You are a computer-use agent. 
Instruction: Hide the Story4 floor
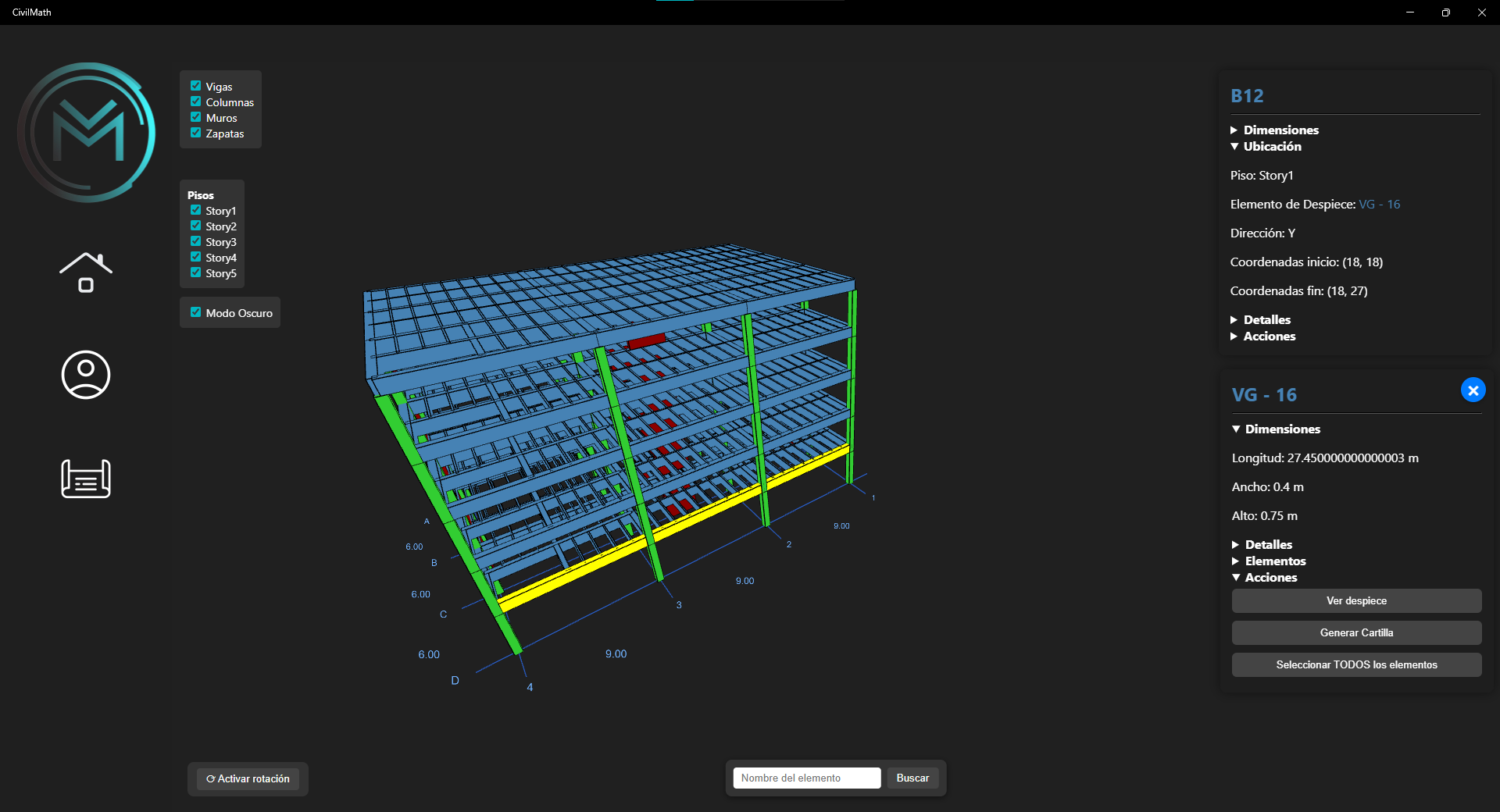[x=196, y=257]
